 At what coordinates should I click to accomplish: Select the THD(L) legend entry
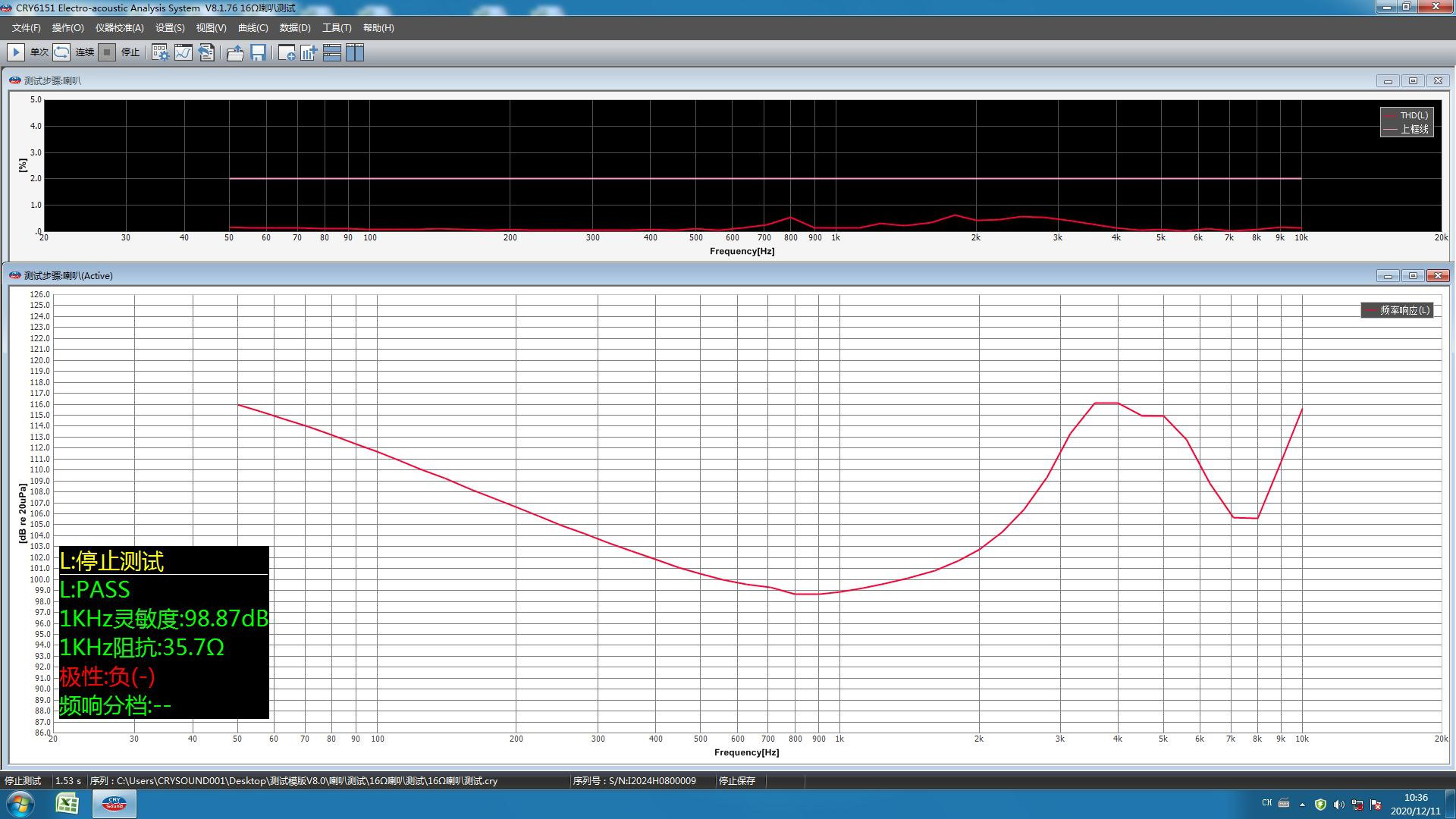click(1407, 115)
